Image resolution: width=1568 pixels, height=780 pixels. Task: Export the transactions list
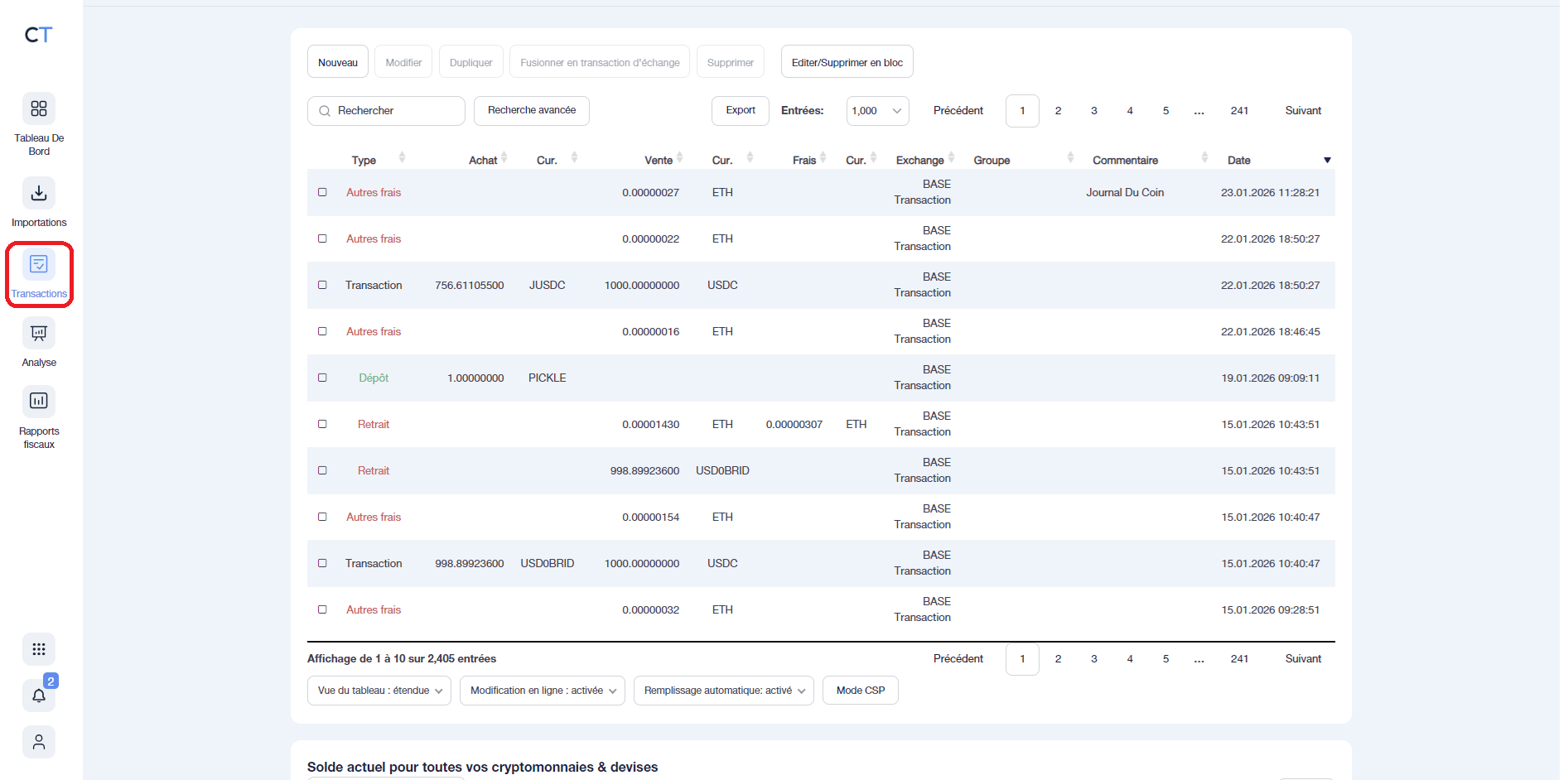click(x=740, y=110)
